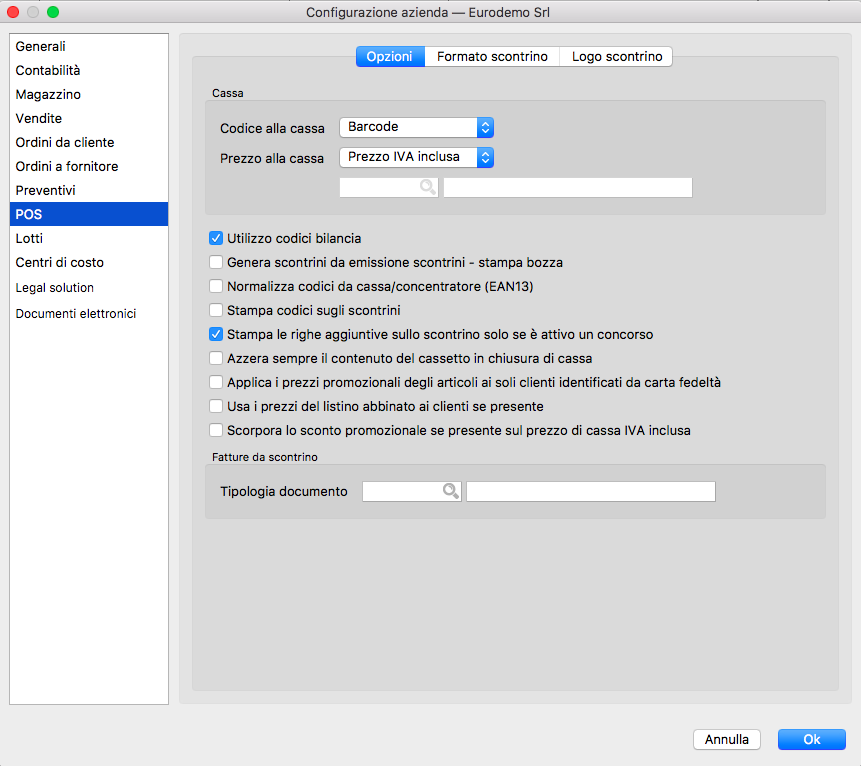
Task: Uncheck Utilizzo codici bilancia checkbox
Action: coord(215,239)
